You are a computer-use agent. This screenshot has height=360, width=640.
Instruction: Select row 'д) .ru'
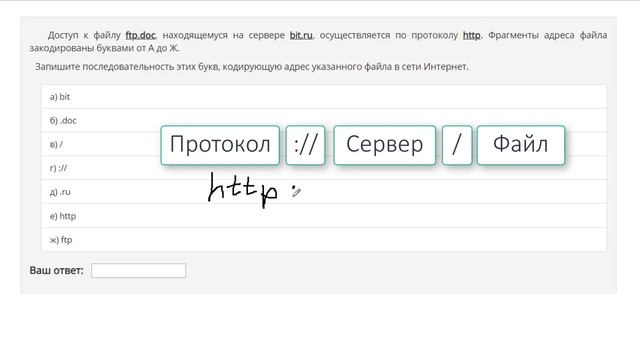[324, 191]
